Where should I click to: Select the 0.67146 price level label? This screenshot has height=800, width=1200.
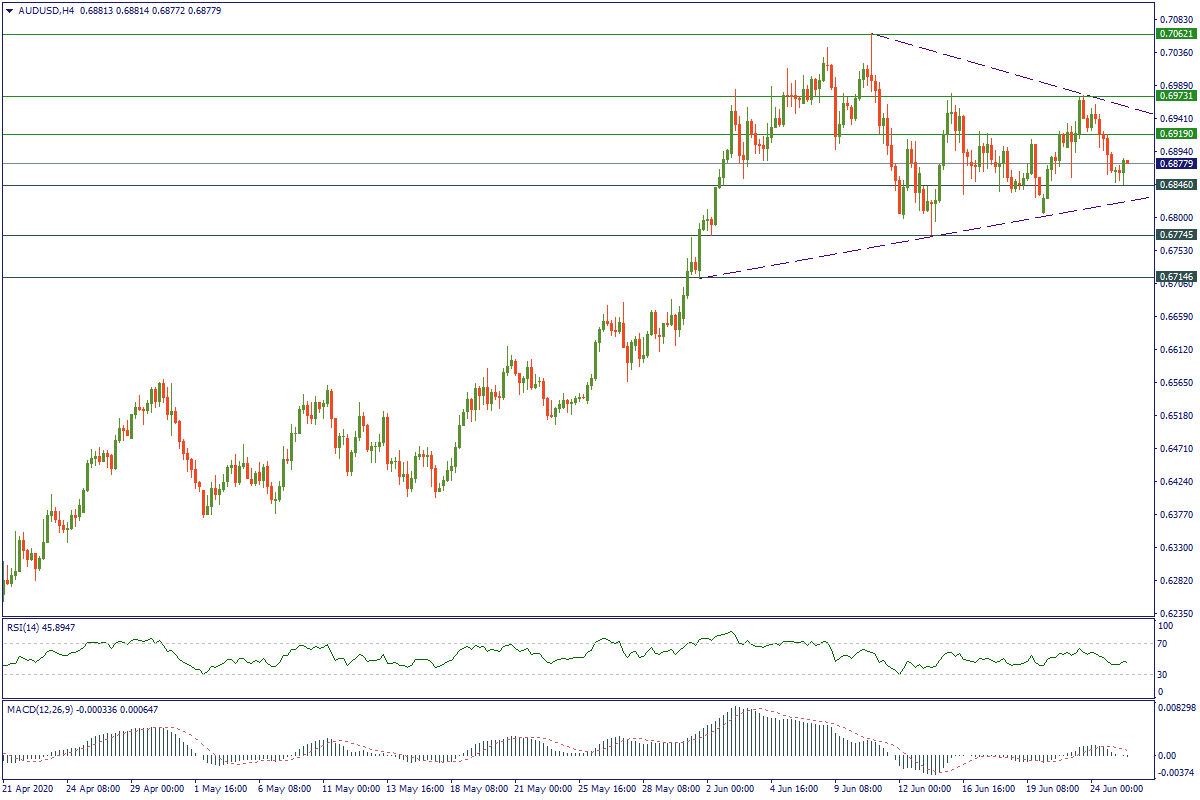[1176, 276]
